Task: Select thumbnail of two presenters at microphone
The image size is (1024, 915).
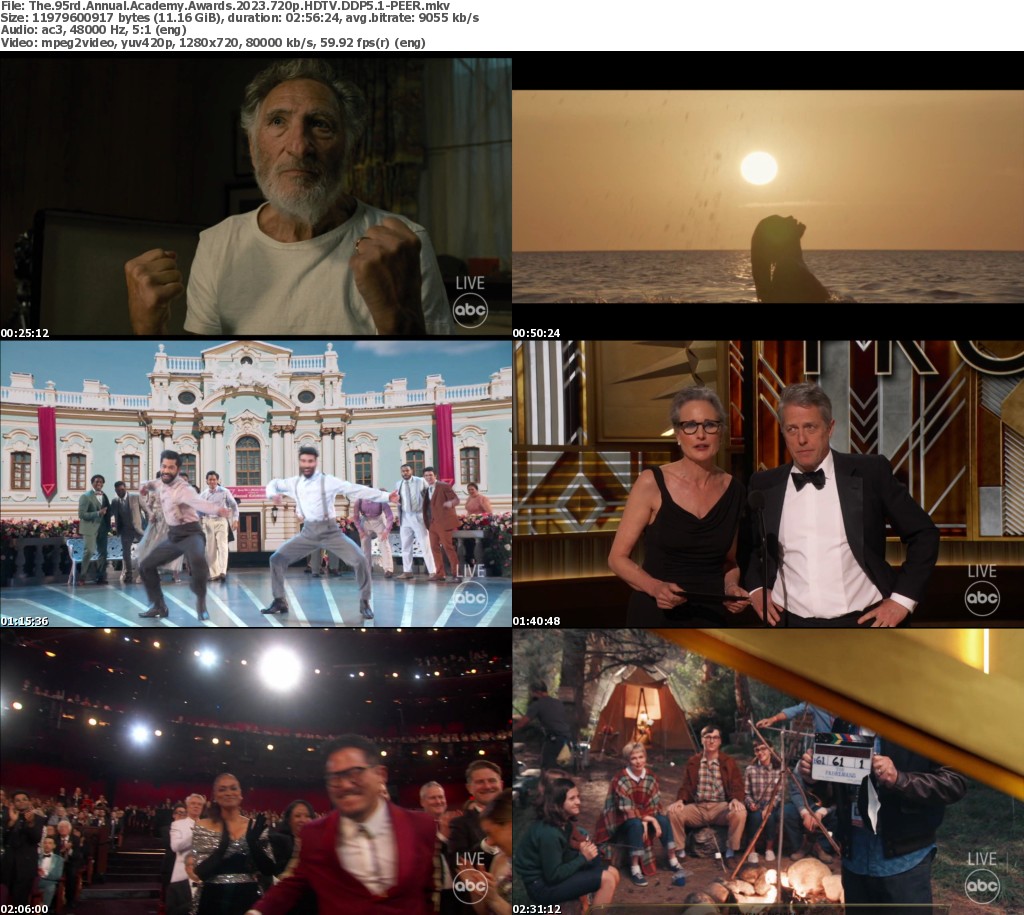Action: point(767,483)
